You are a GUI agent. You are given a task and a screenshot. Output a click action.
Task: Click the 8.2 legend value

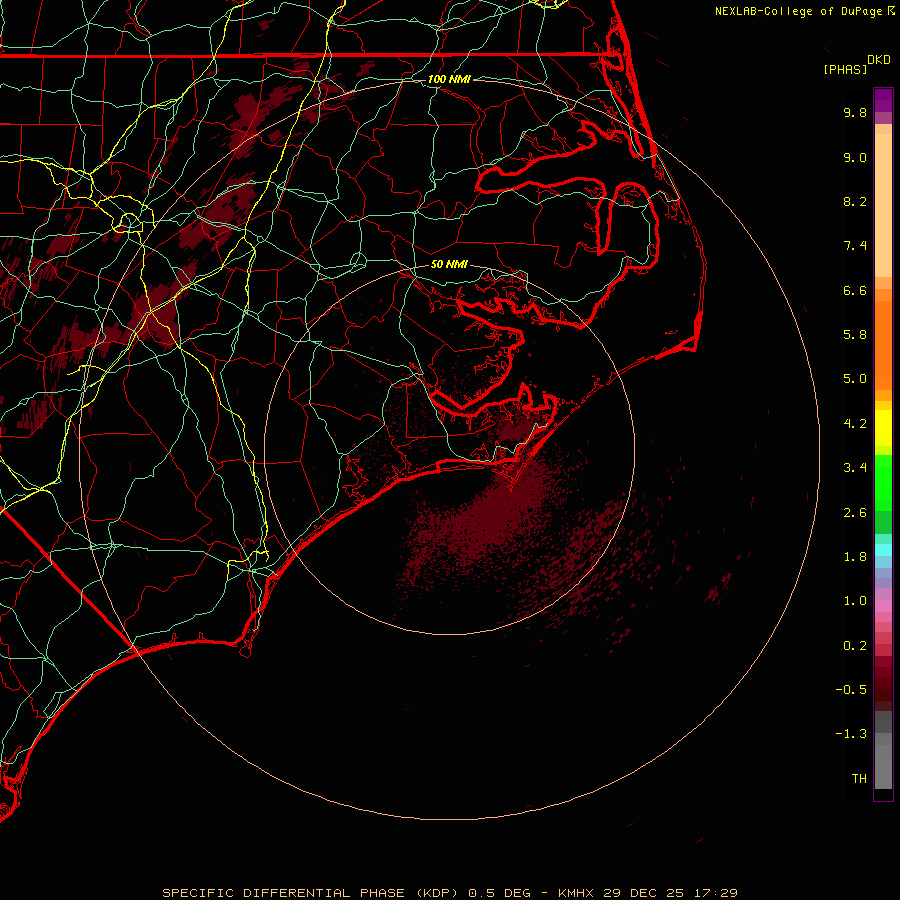click(855, 201)
